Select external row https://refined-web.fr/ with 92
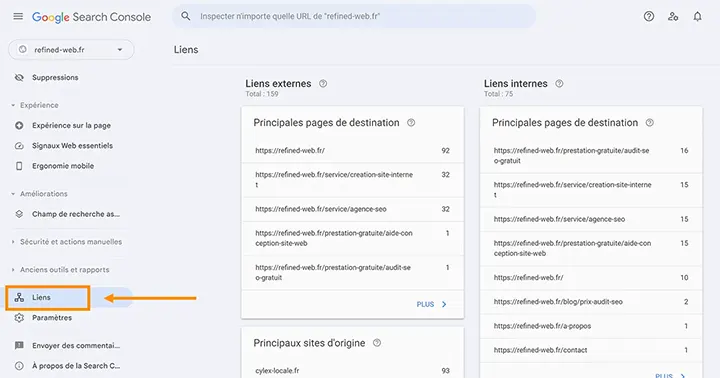 (352, 151)
